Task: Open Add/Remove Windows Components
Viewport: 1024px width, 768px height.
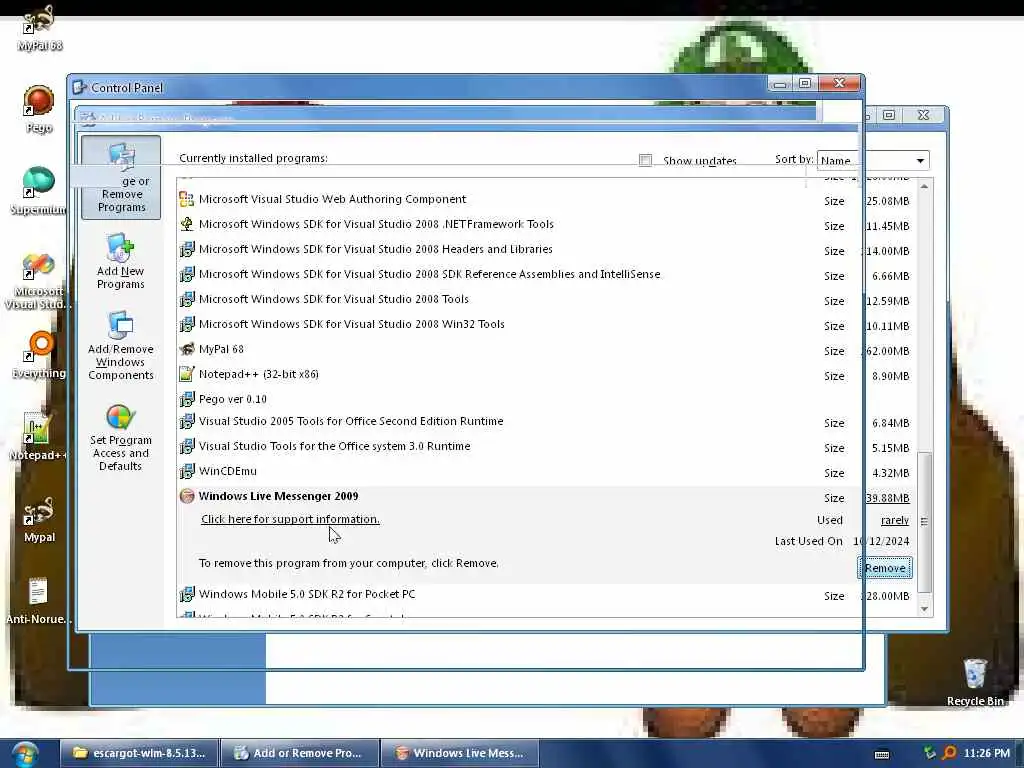Action: tap(121, 346)
